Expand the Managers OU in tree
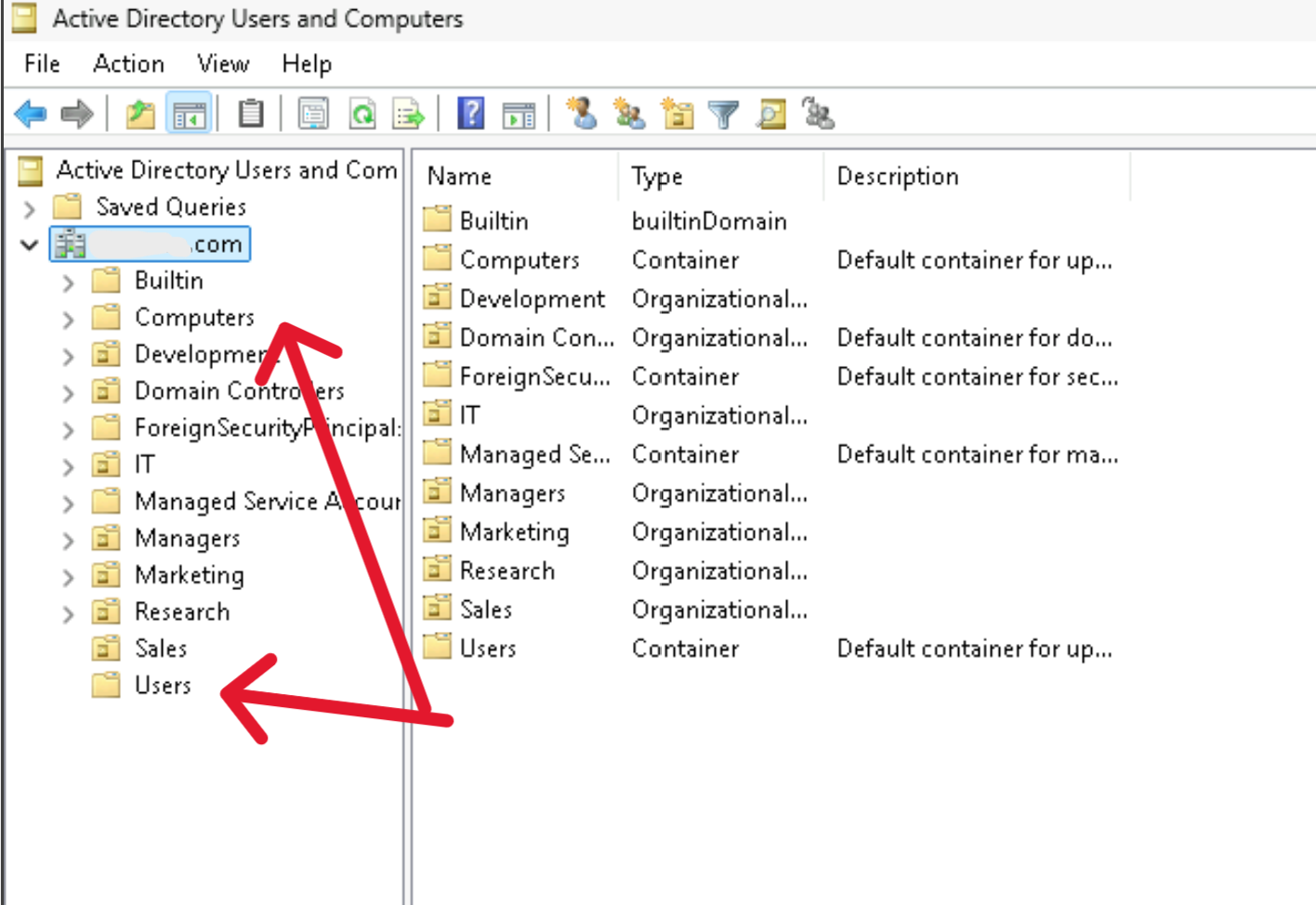Viewport: 1316px width, 905px height. pos(68,539)
